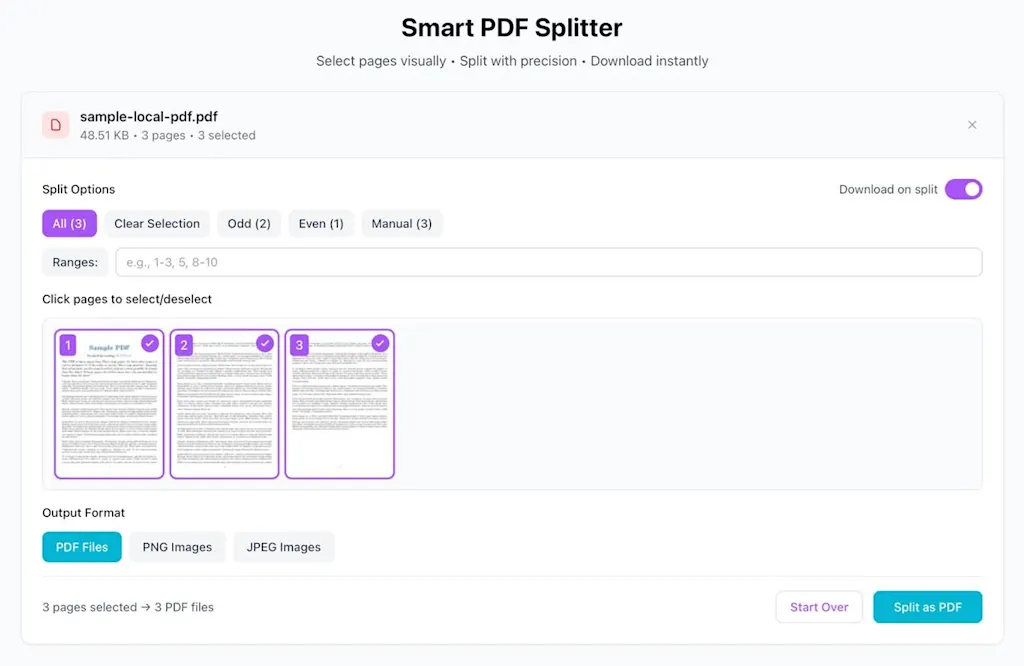The image size is (1024, 666).
Task: Select the All (3) option
Action: tap(69, 223)
